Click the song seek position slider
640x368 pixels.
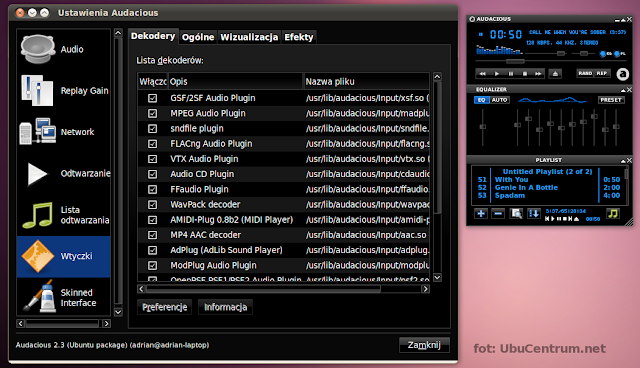pyautogui.click(x=515, y=62)
